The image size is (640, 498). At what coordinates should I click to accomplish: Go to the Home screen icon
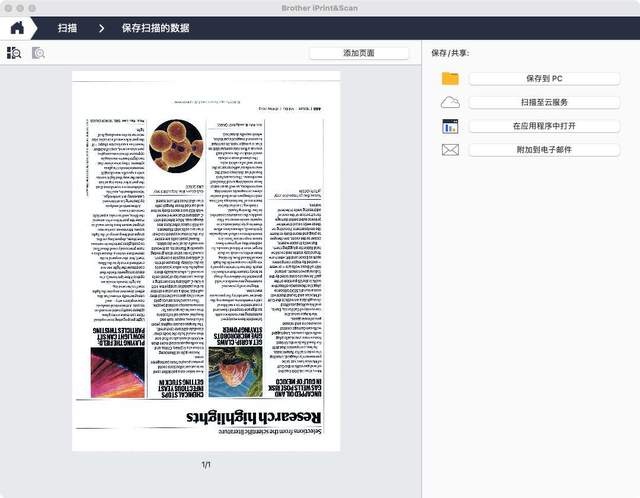pyautogui.click(x=17, y=28)
